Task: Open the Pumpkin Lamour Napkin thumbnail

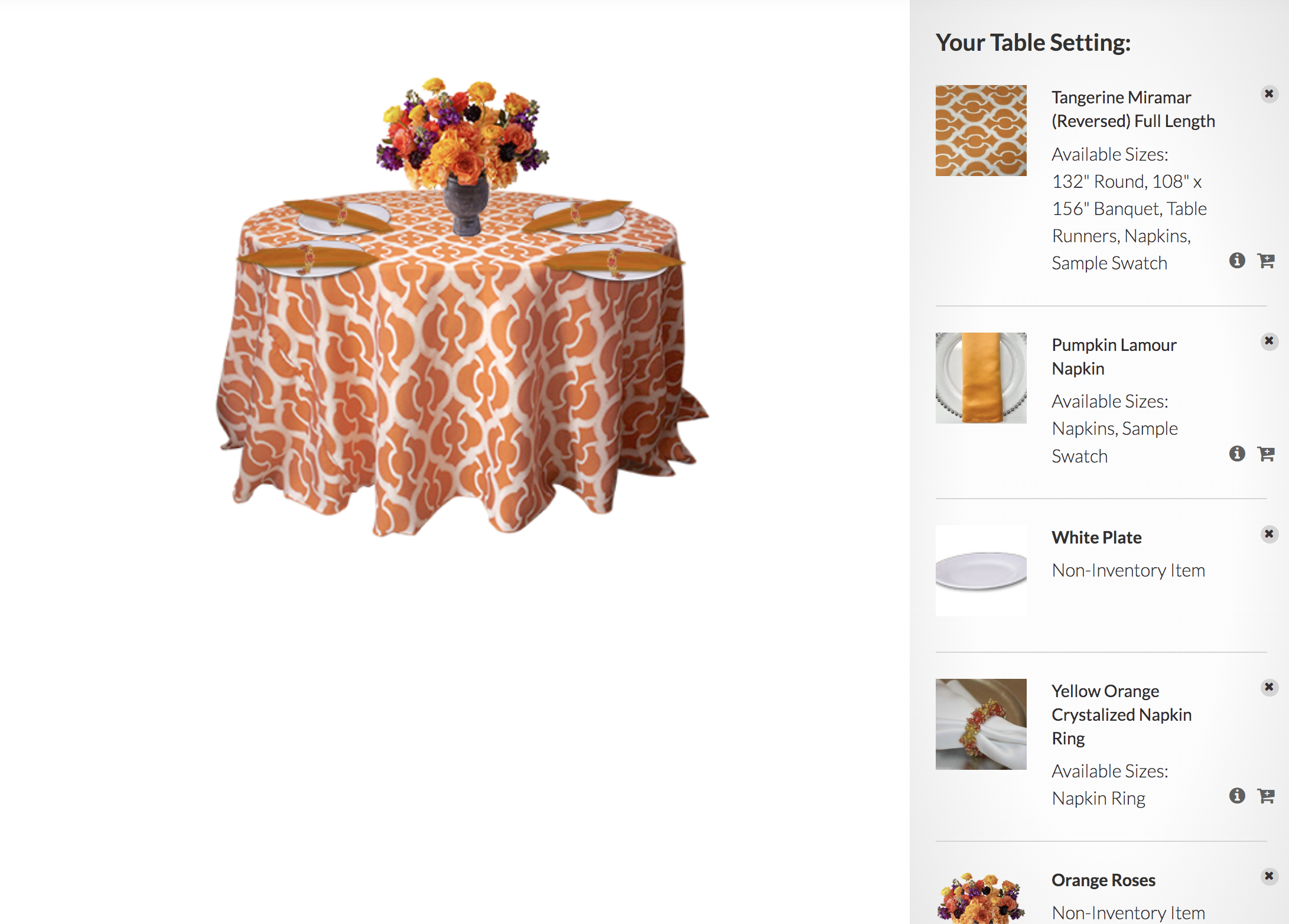Action: point(981,378)
